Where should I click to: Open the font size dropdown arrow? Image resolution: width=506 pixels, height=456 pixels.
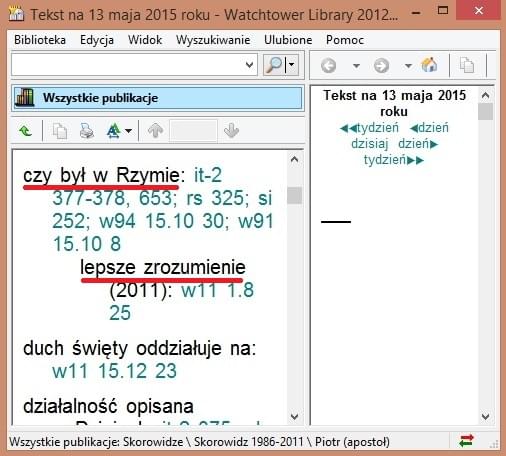(129, 131)
